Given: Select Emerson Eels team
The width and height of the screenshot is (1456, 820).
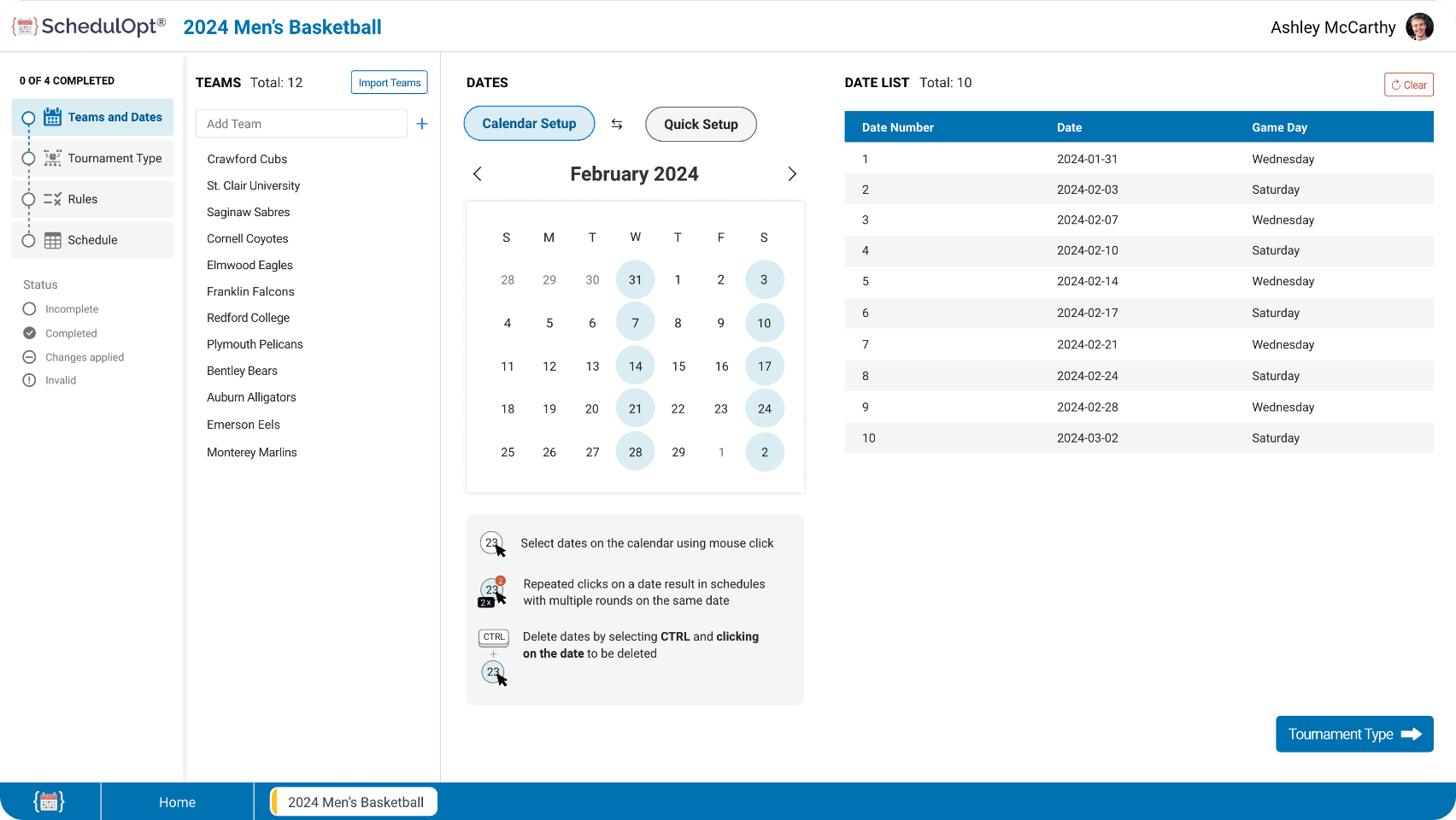Looking at the screenshot, I should coord(244,425).
